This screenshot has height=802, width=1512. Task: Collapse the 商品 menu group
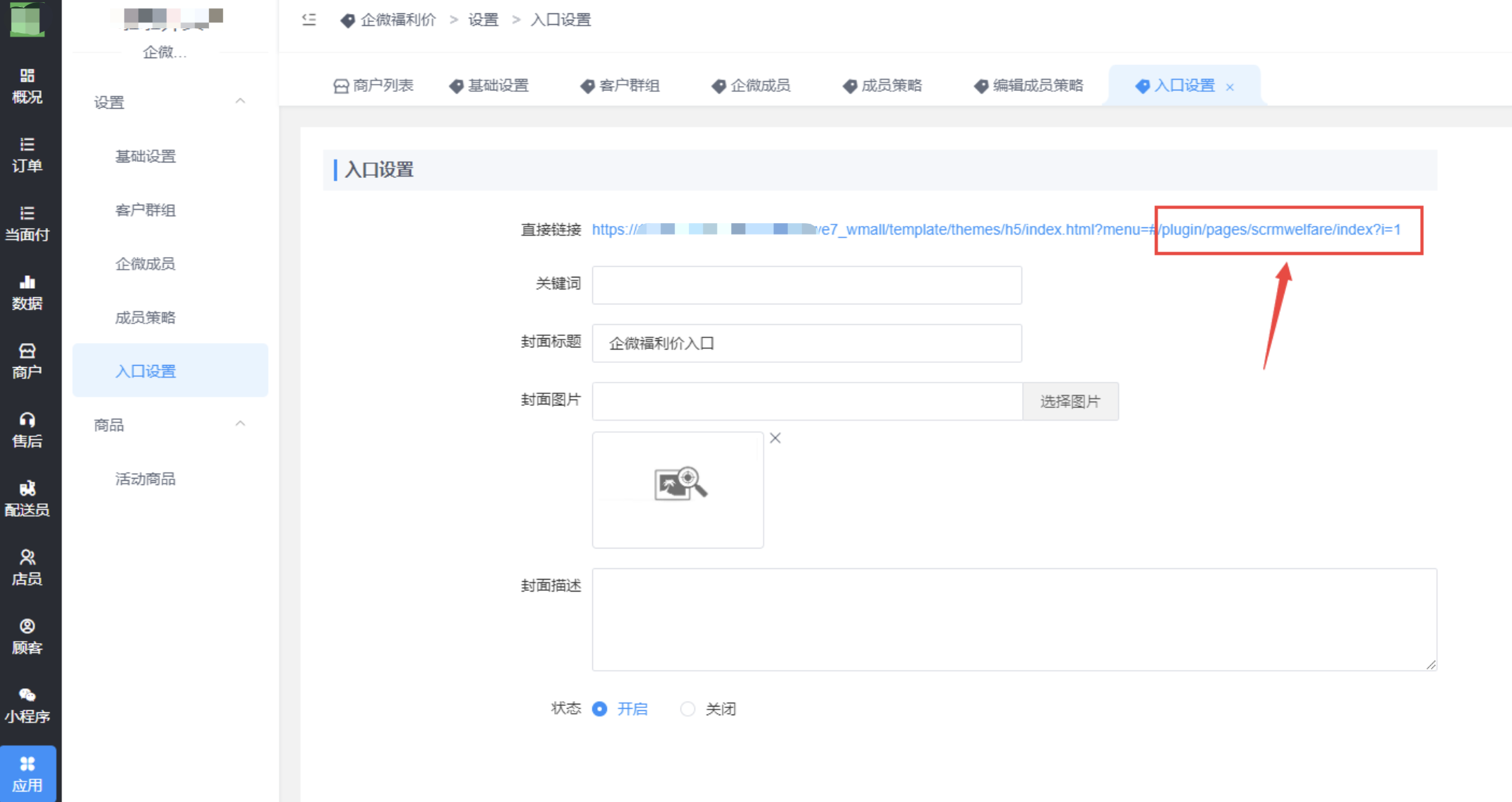[x=240, y=424]
